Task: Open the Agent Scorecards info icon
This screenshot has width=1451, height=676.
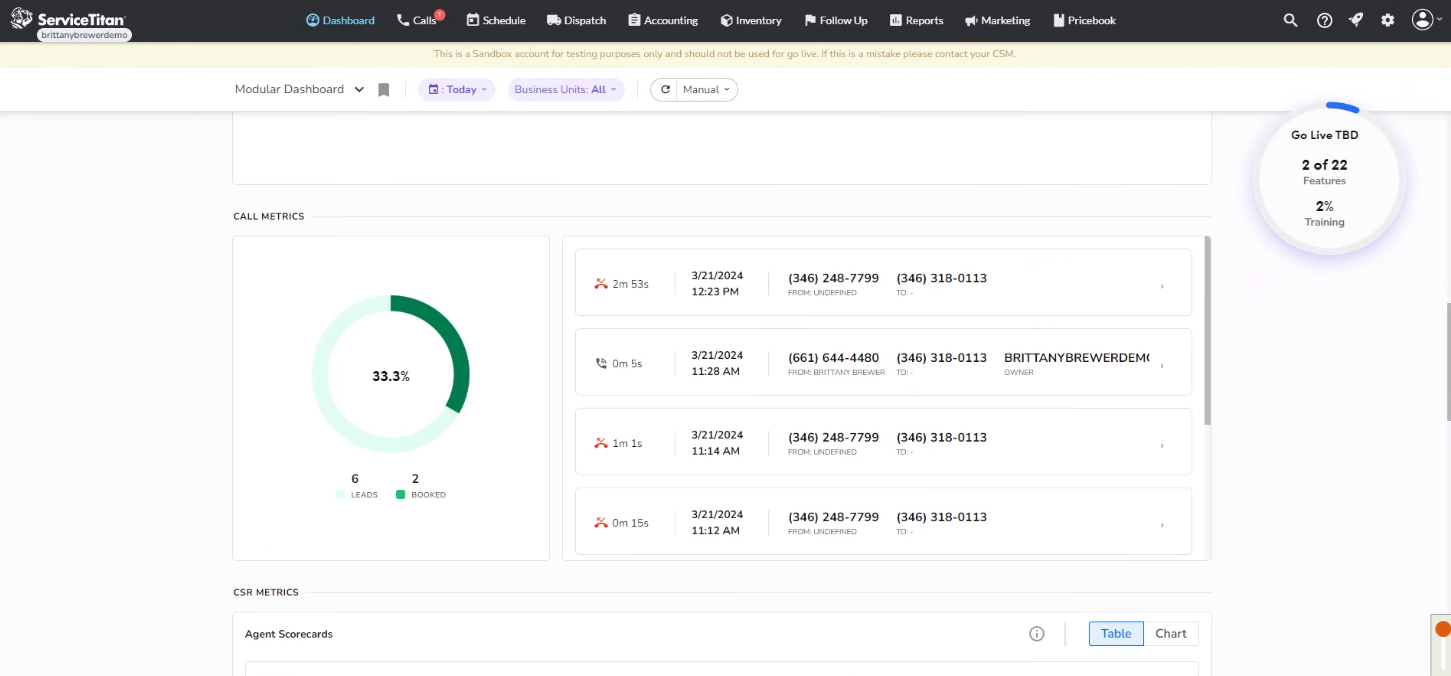Action: click(1036, 633)
